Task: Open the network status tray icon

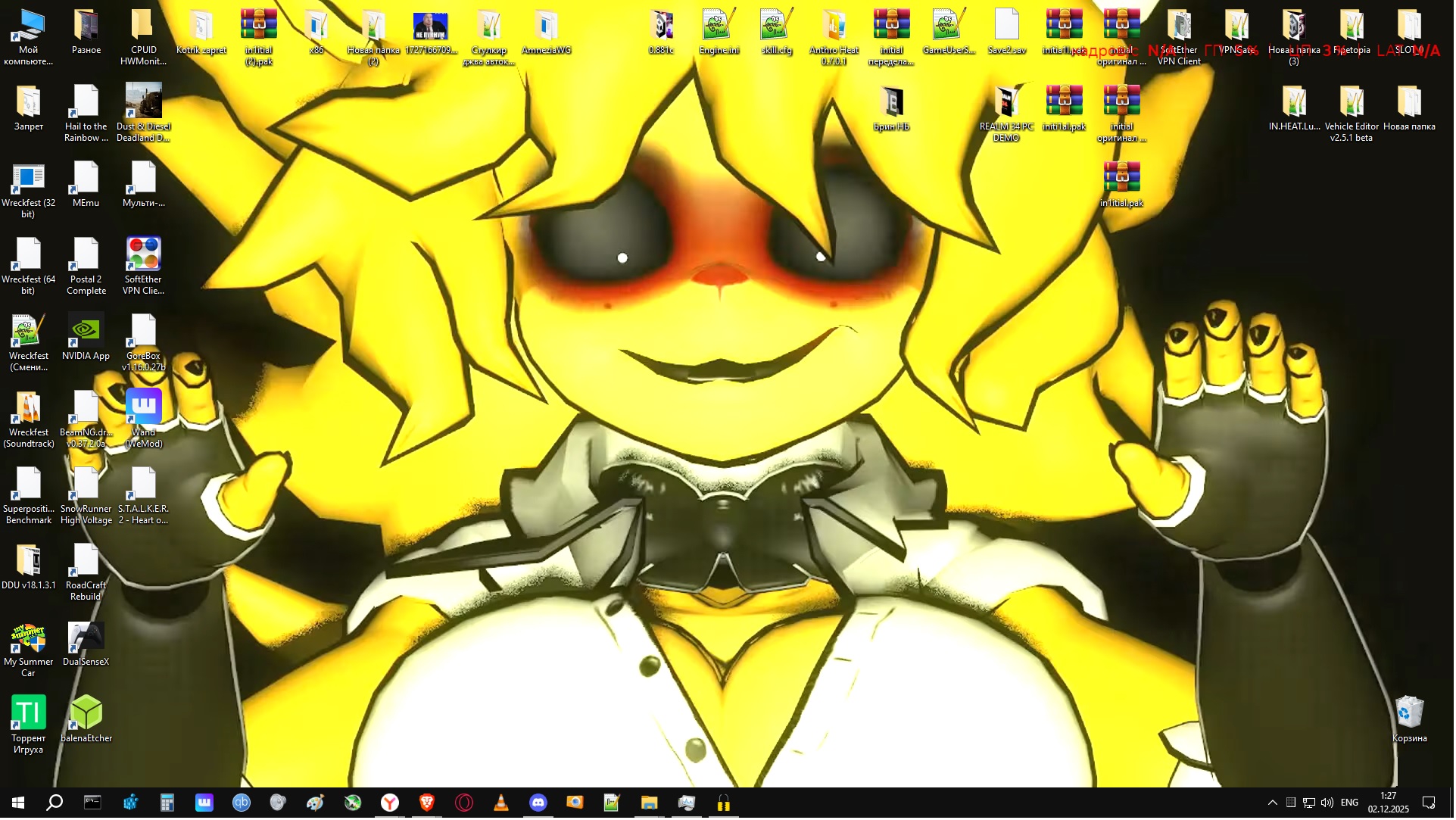Action: pyautogui.click(x=1311, y=804)
